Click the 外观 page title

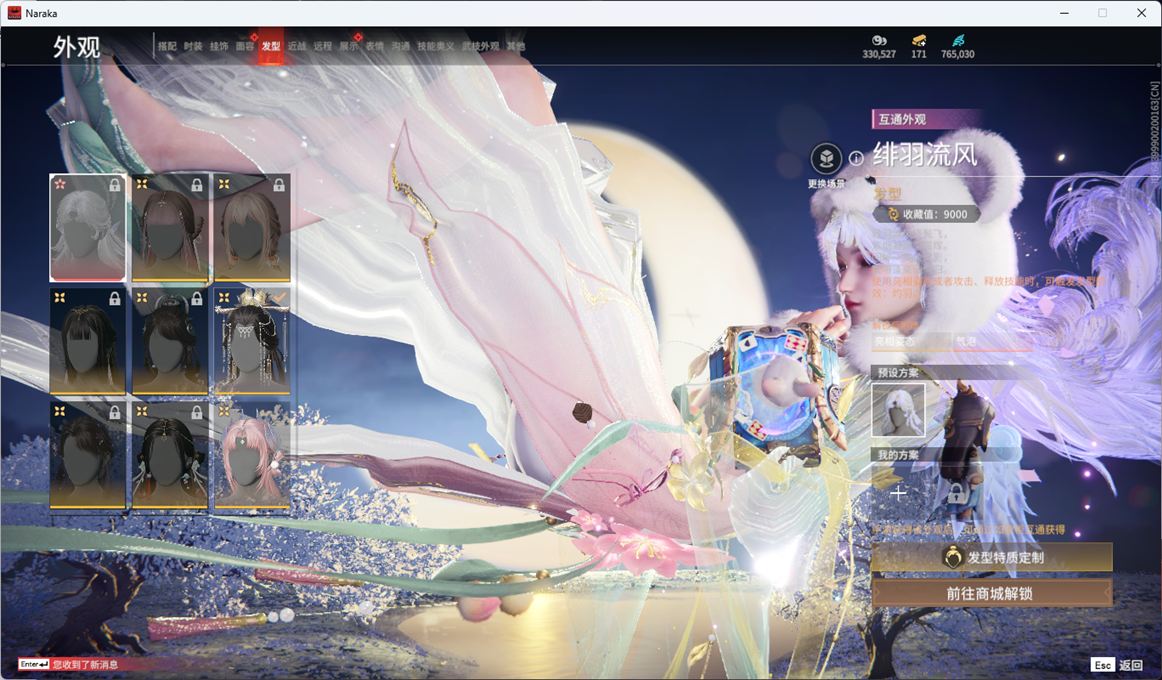[x=76, y=47]
